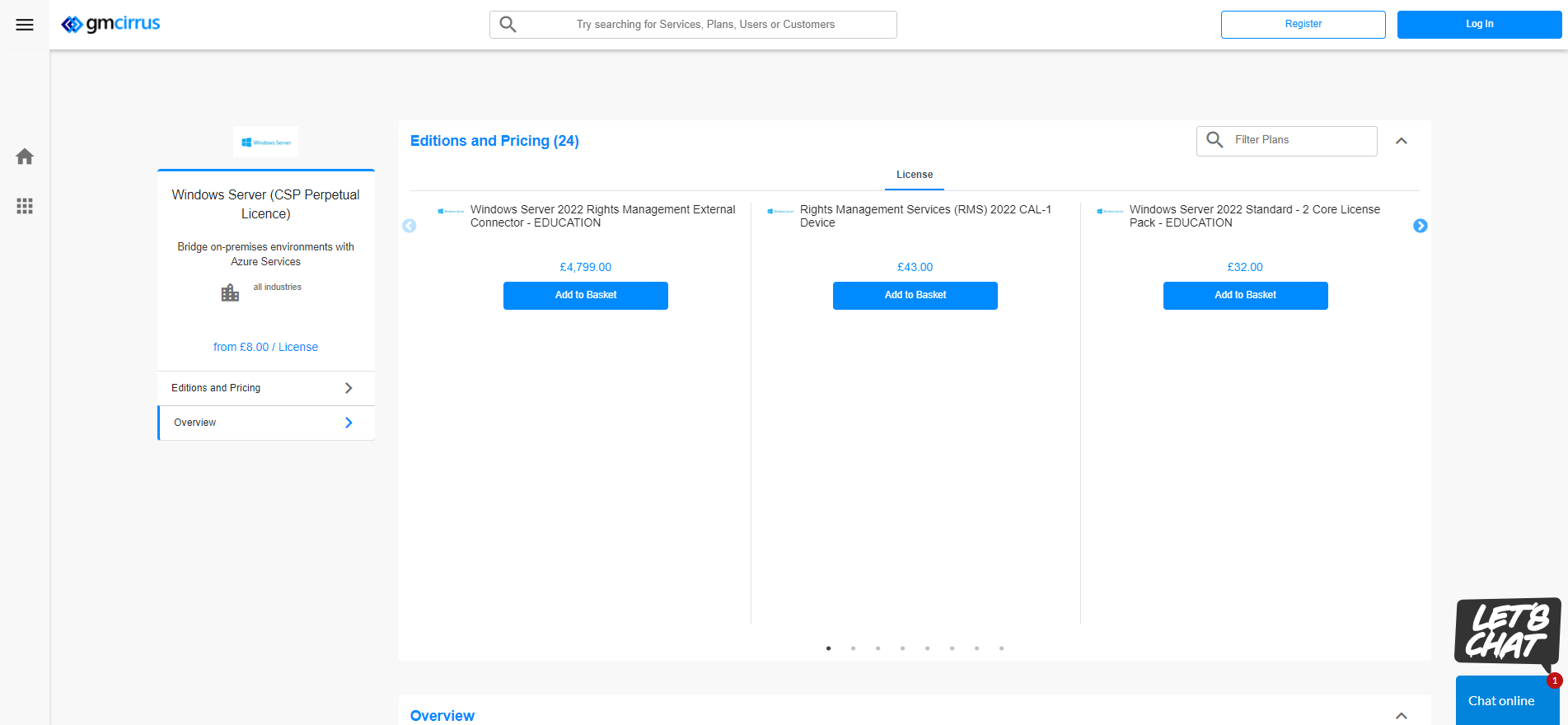The height and width of the screenshot is (725, 1568).
Task: Go to Home via sidebar house icon
Action: 25,157
